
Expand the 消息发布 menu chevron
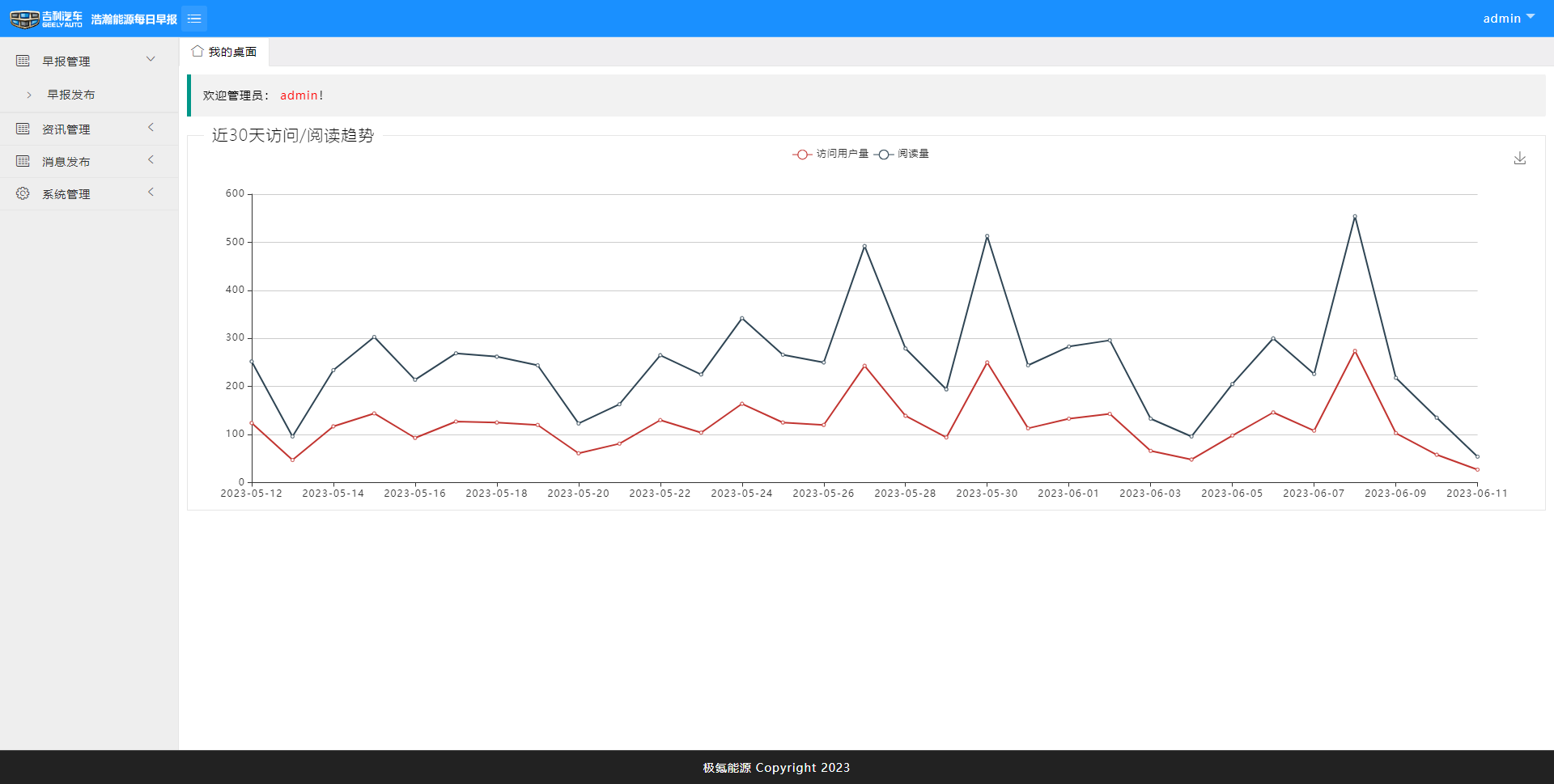pyautogui.click(x=151, y=159)
